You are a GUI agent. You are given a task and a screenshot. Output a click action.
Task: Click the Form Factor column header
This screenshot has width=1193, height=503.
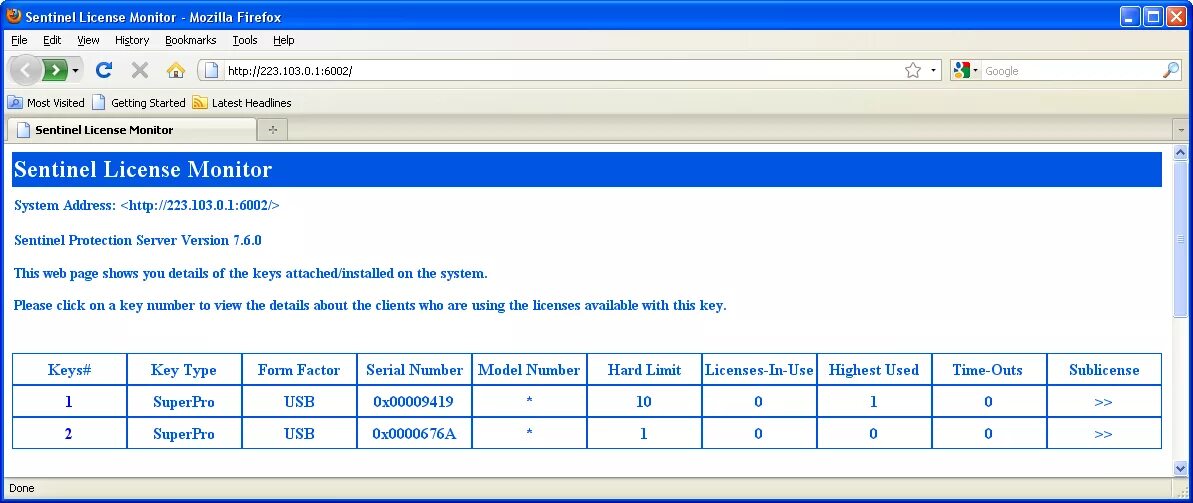pyautogui.click(x=298, y=370)
